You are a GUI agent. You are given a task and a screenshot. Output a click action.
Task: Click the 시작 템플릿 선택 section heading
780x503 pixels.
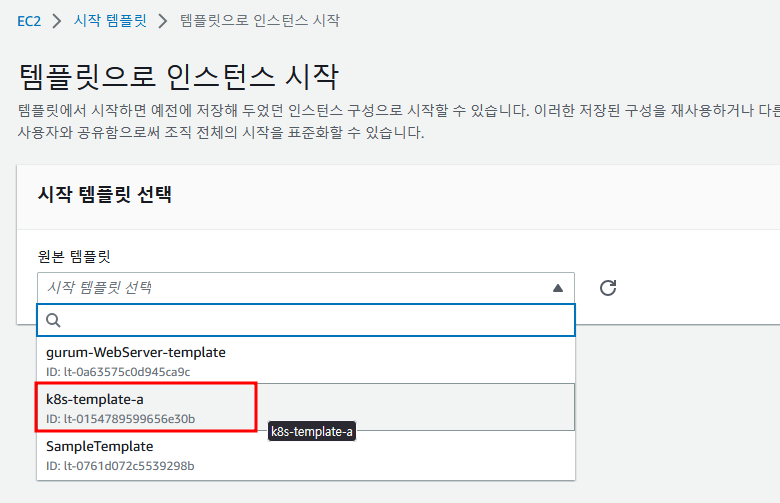coord(105,194)
